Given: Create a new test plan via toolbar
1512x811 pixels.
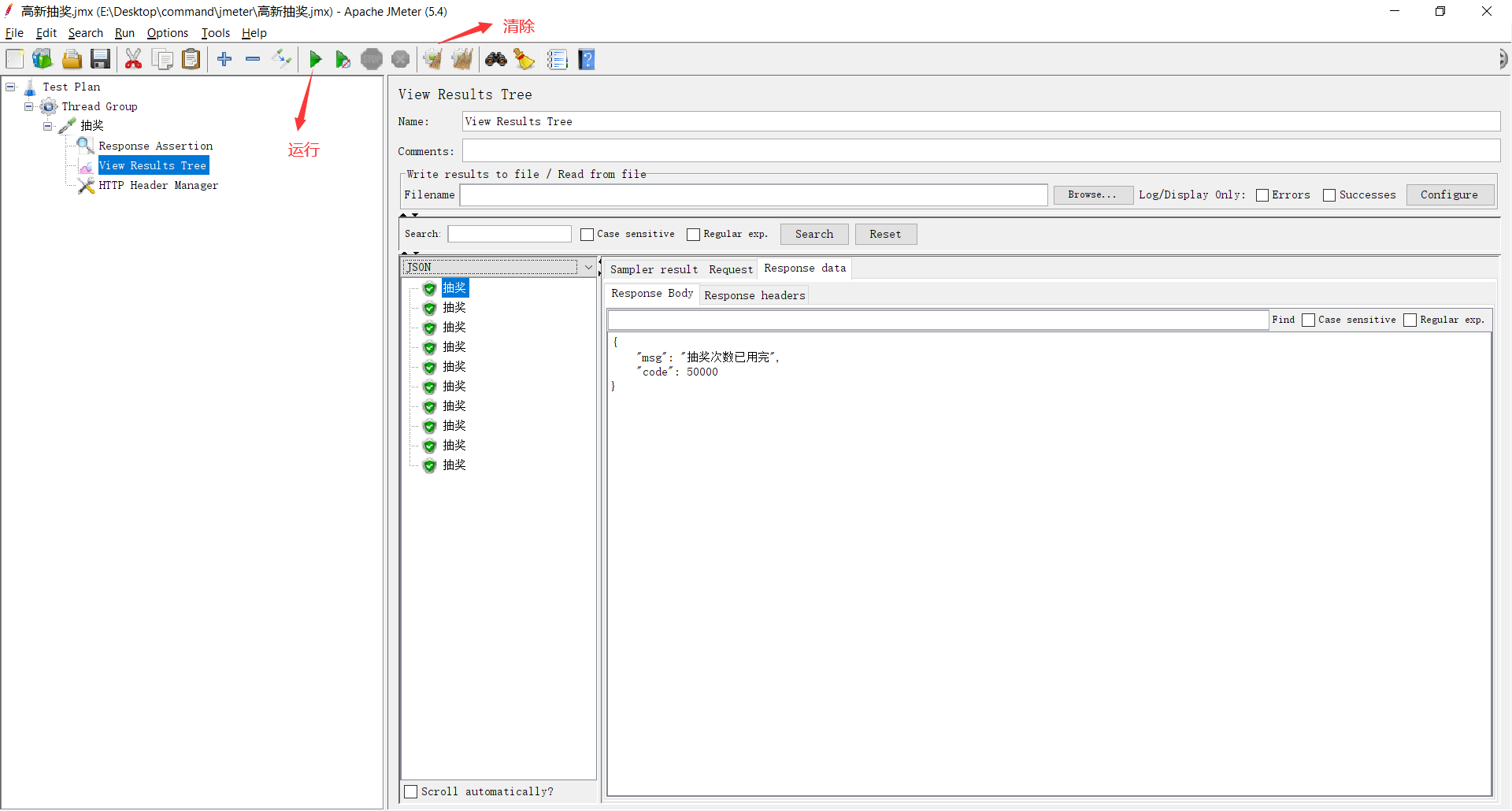Looking at the screenshot, I should tap(15, 59).
